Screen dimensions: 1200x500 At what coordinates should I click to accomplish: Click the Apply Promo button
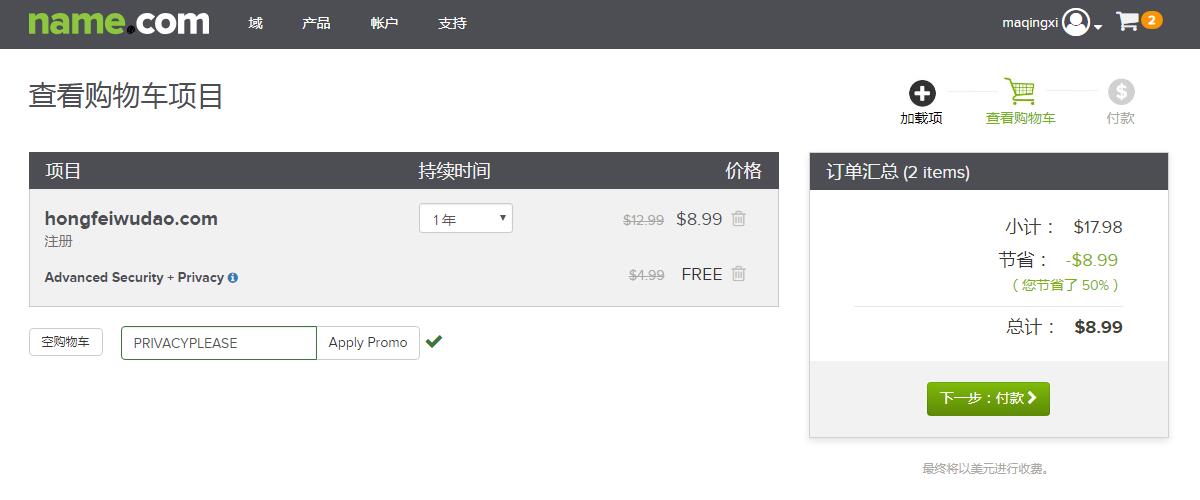(x=368, y=342)
